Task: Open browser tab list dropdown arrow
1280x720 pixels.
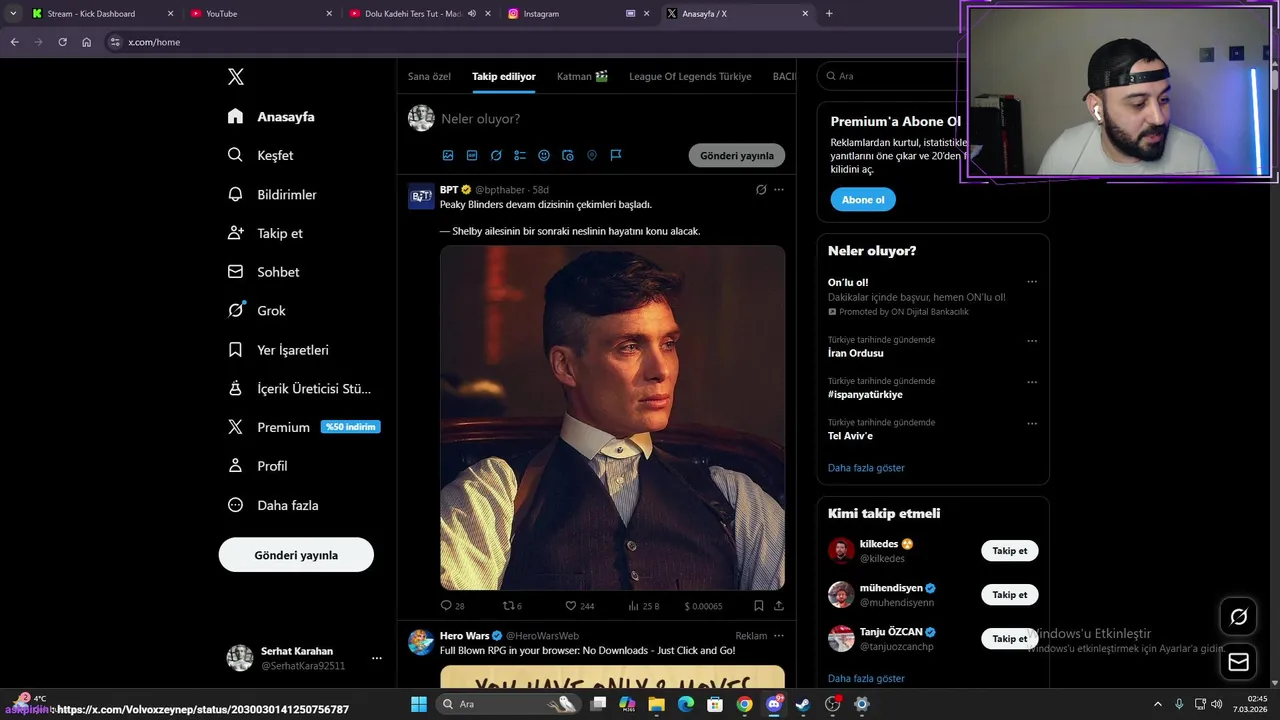Action: (13, 13)
